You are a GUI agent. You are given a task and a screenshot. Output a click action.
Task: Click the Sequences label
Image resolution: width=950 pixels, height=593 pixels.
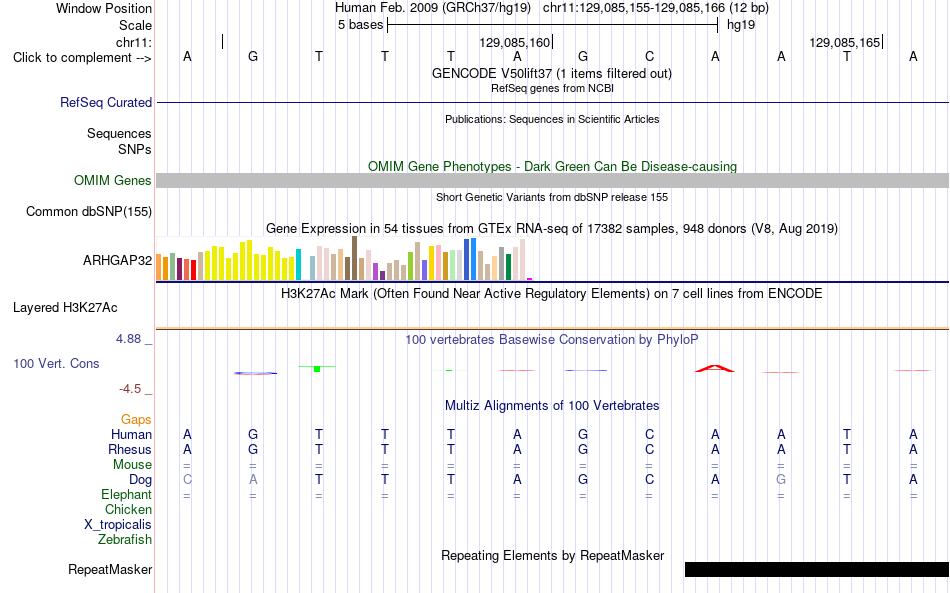119,133
